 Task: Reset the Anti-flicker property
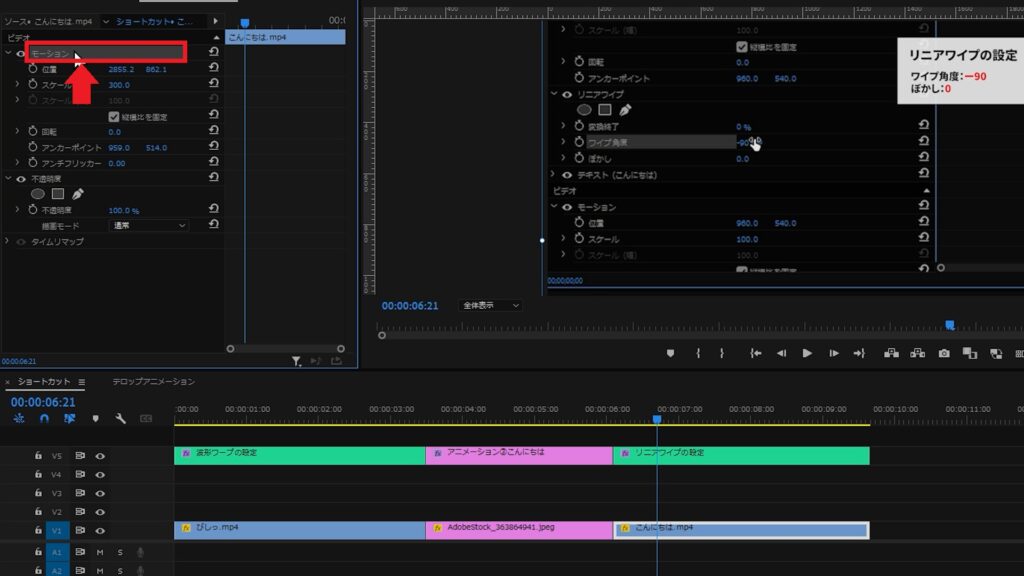coord(214,162)
